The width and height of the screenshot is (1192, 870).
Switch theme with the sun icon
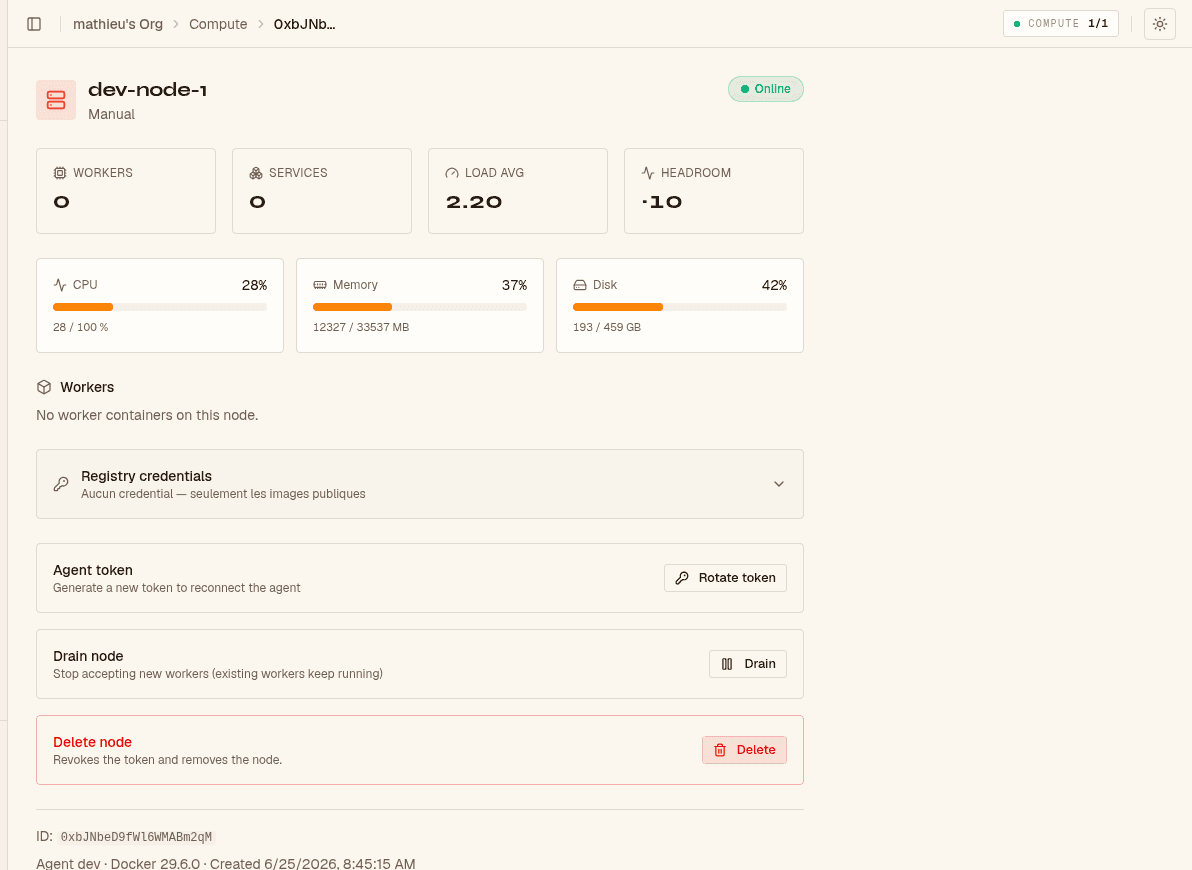(x=1159, y=24)
